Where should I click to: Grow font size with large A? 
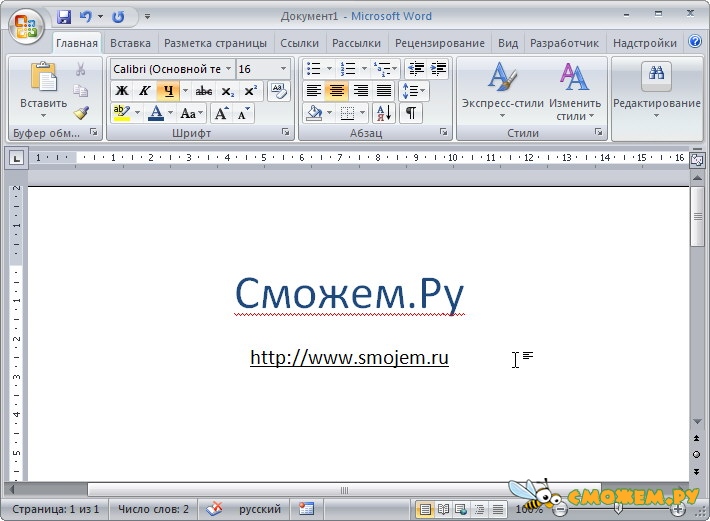pos(221,113)
